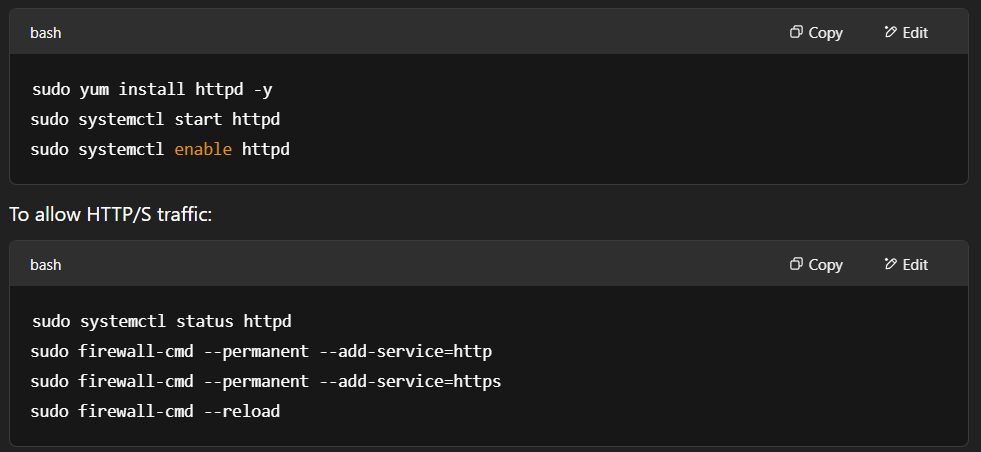Click the '-y' flag in the install command

(x=263, y=91)
